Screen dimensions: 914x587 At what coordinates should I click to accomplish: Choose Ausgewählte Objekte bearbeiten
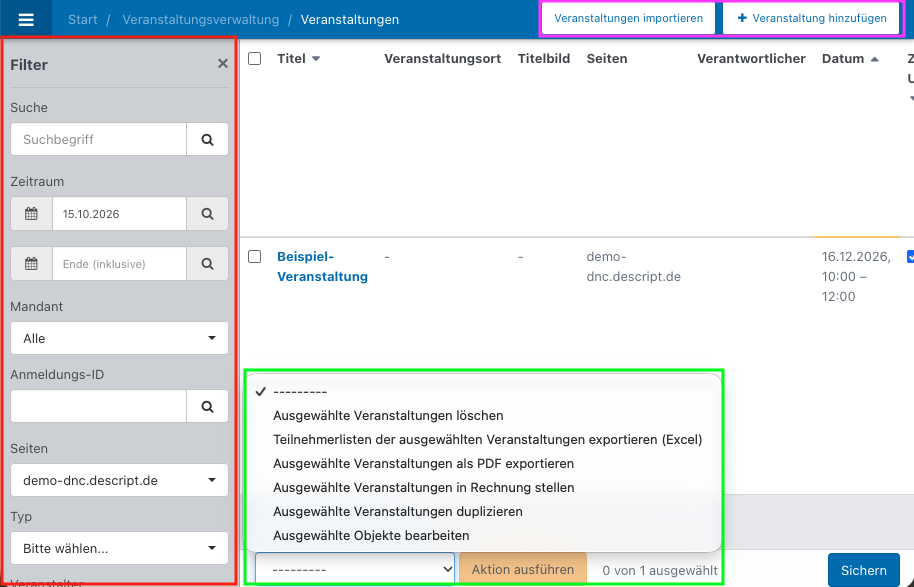coord(483,535)
